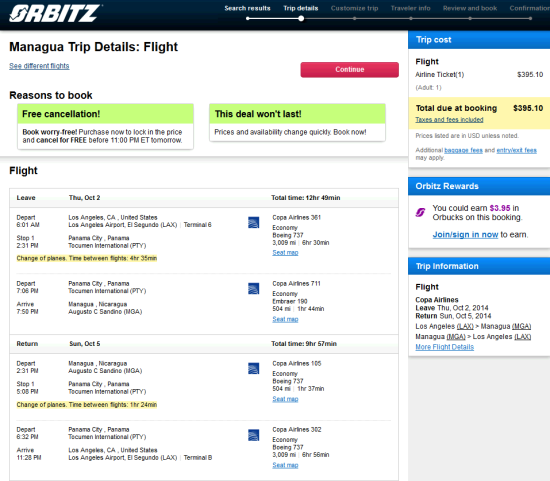550x481 pixels.
Task: View Seat map for Copa 105
Action: coord(286,399)
